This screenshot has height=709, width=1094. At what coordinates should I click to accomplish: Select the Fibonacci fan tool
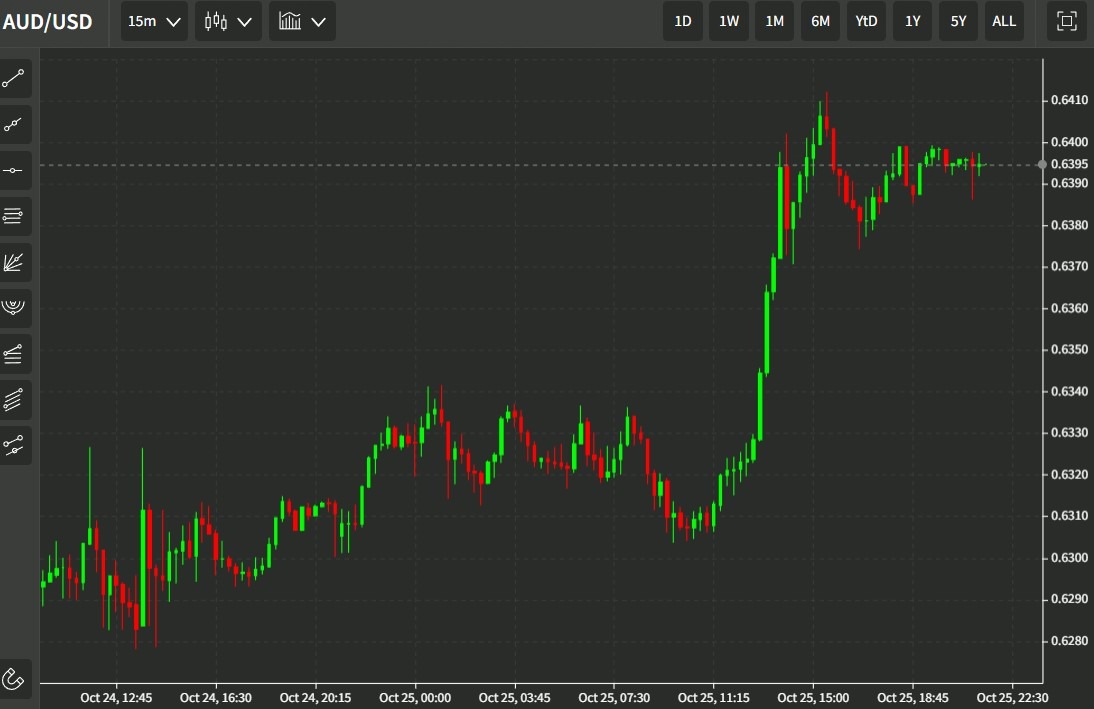click(14, 262)
